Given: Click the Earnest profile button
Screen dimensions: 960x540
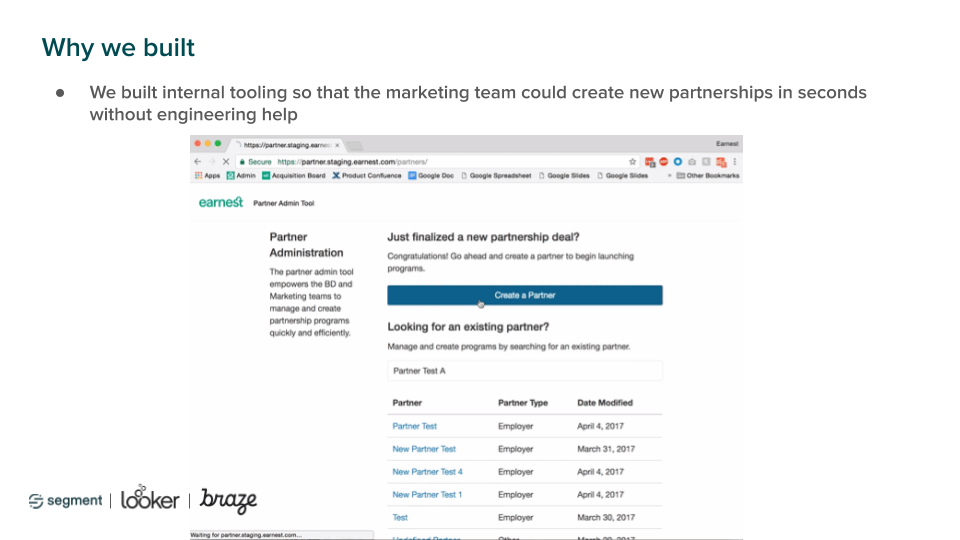Looking at the screenshot, I should (727, 144).
